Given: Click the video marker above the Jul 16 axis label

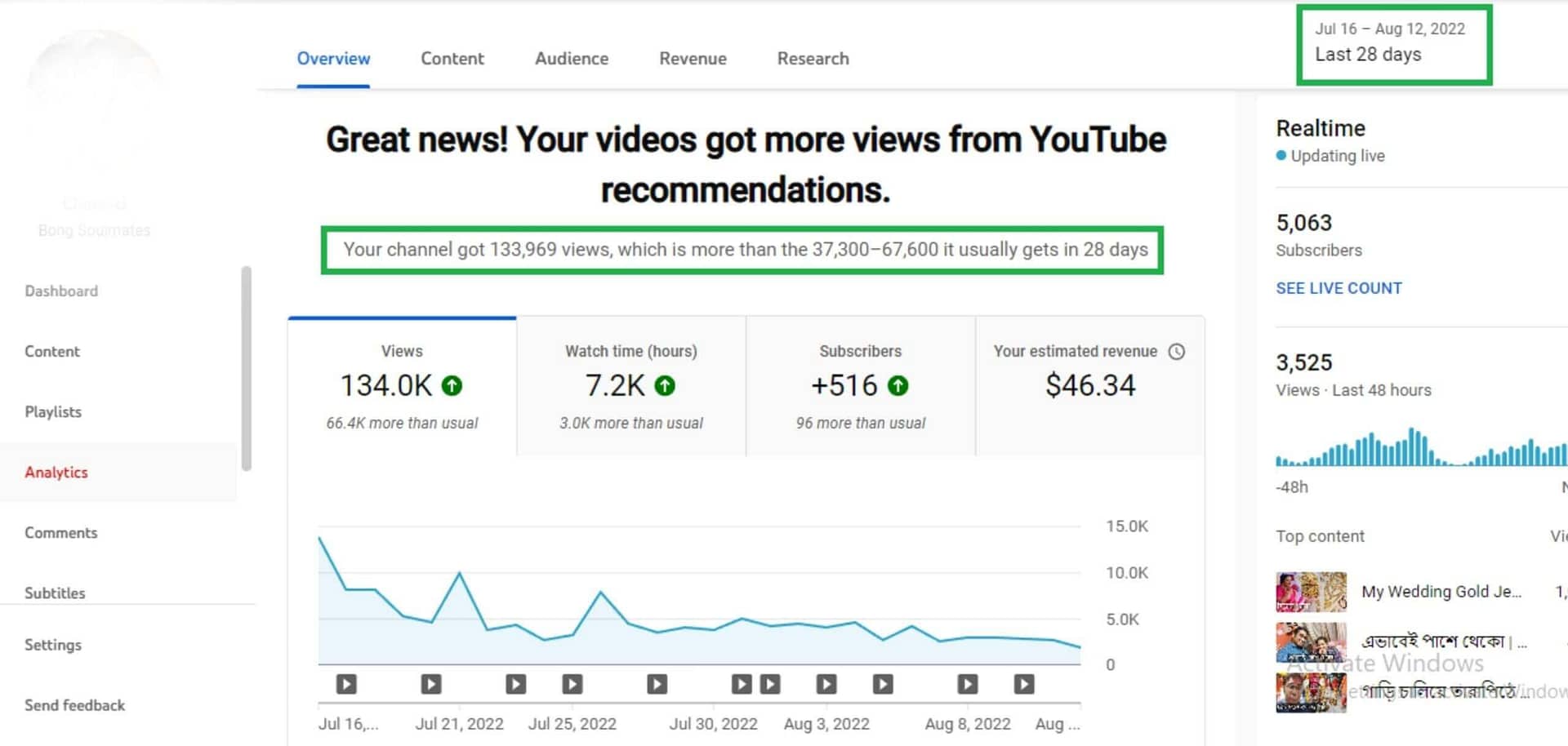Looking at the screenshot, I should click(x=346, y=684).
